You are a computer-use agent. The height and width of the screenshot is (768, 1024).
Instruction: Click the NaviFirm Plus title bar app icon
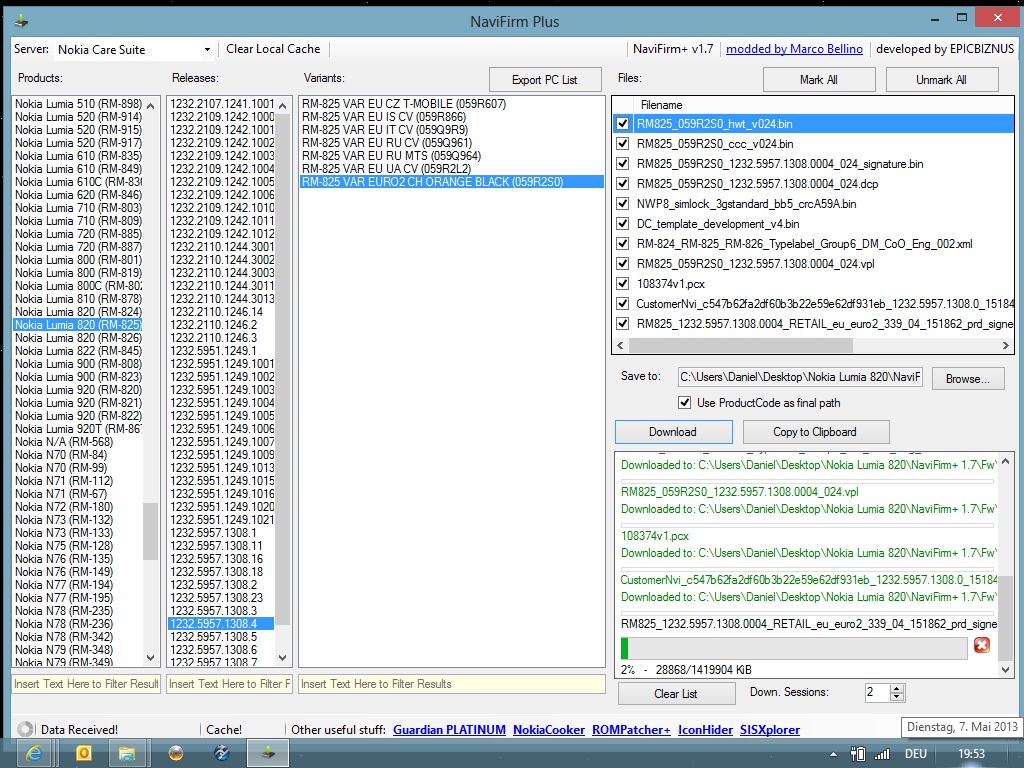(21, 21)
